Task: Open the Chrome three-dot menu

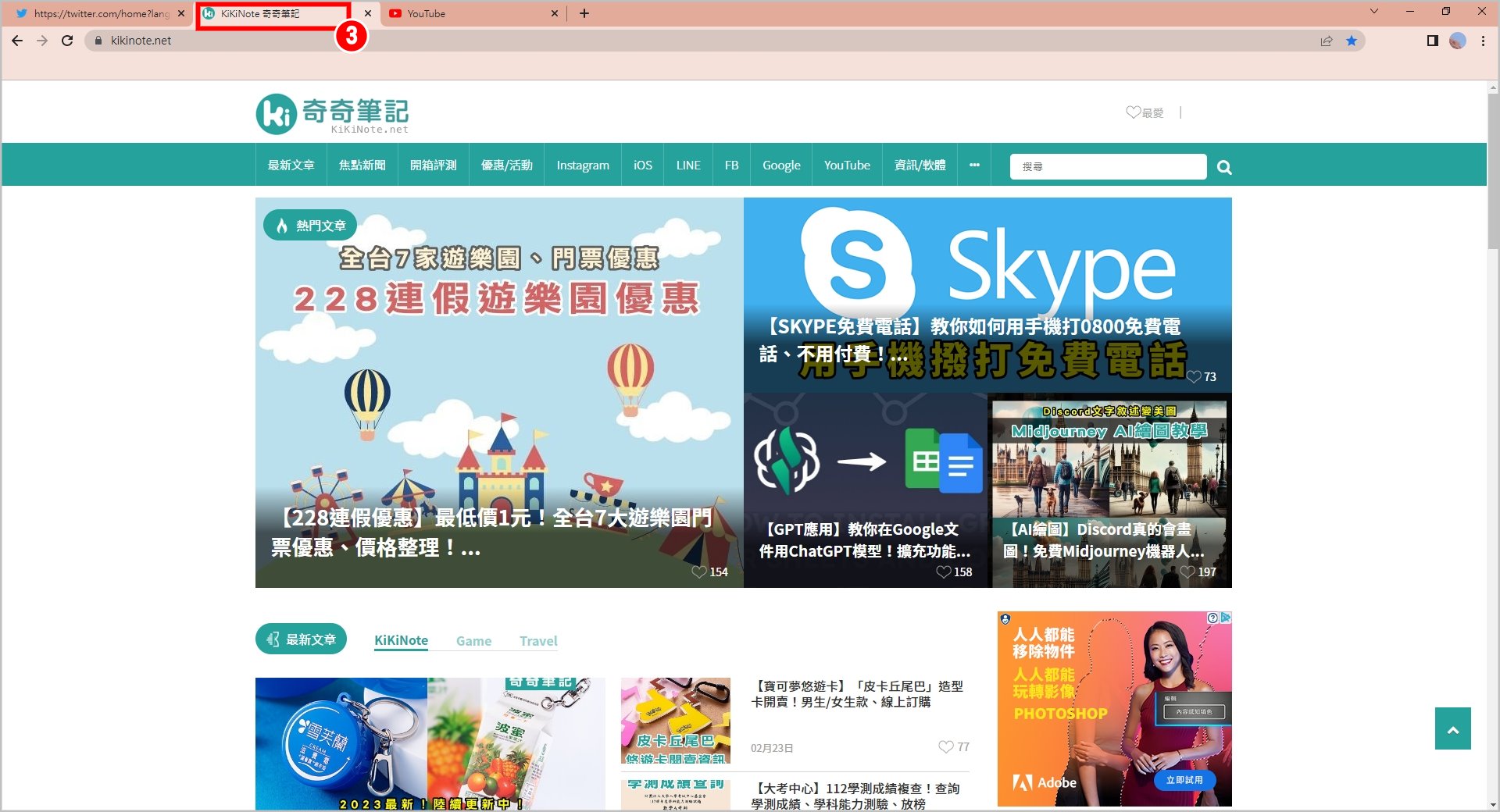Action: point(1483,41)
